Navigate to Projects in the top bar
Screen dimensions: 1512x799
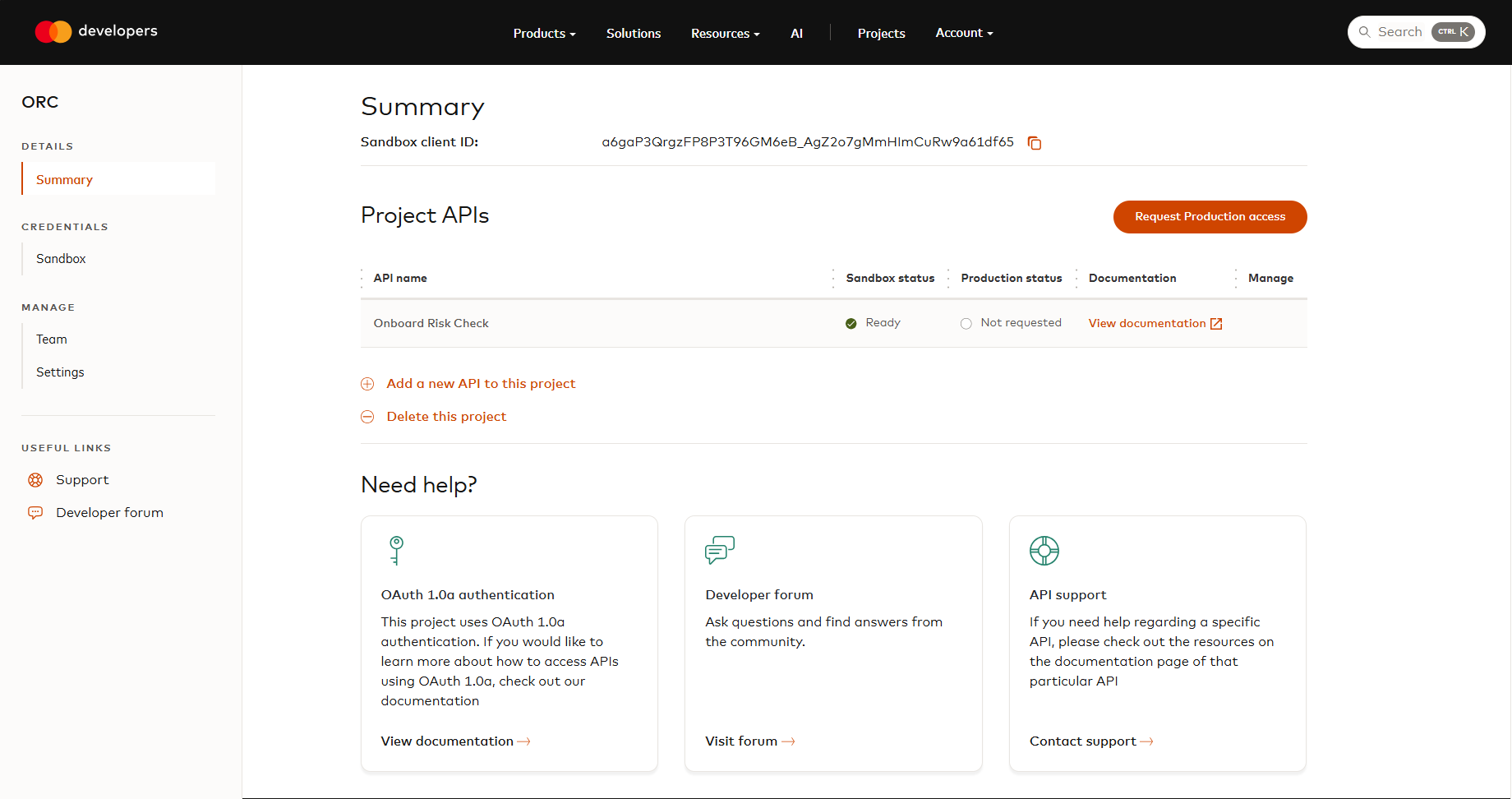[882, 33]
